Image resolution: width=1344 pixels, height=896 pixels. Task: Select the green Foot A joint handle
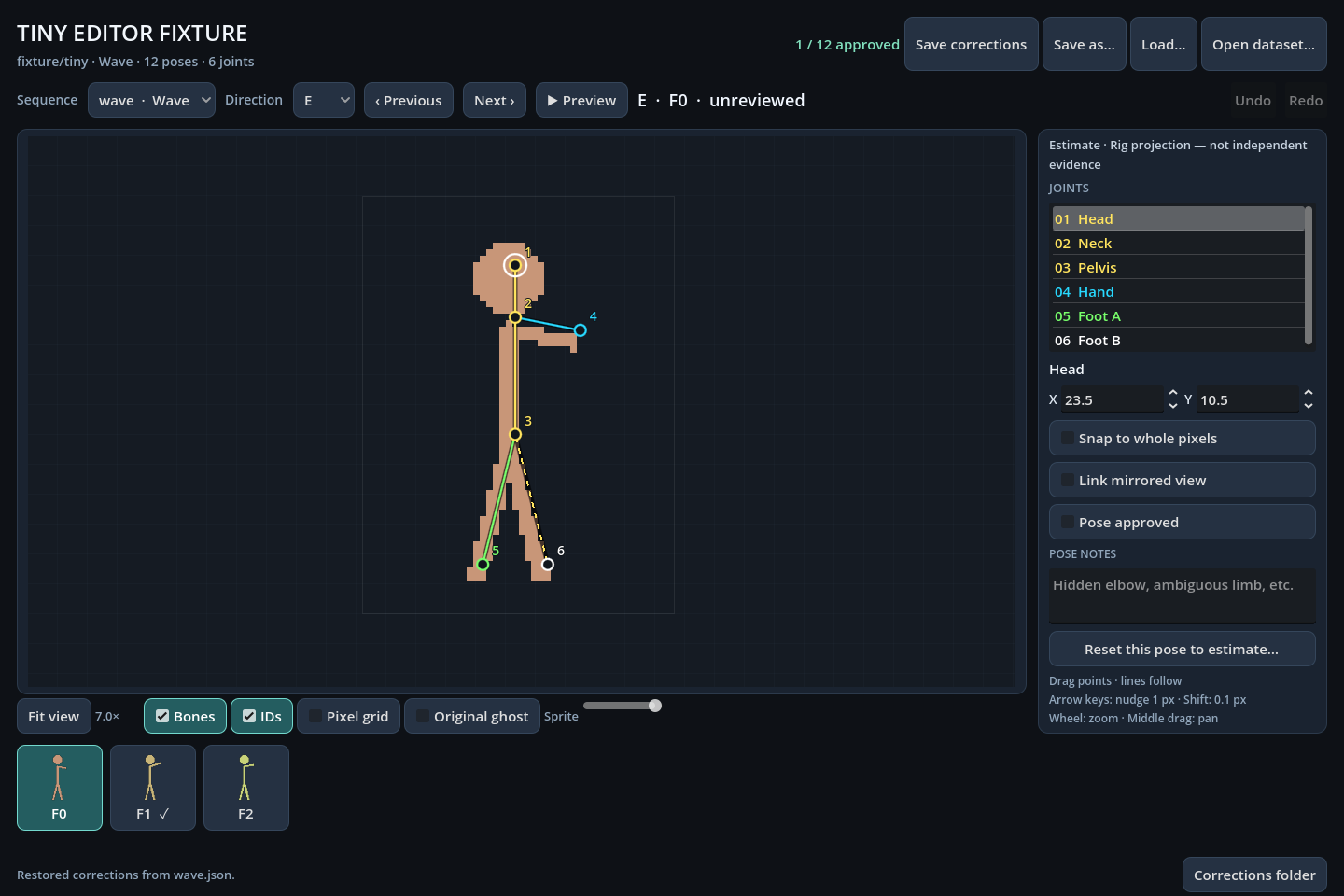coord(483,565)
